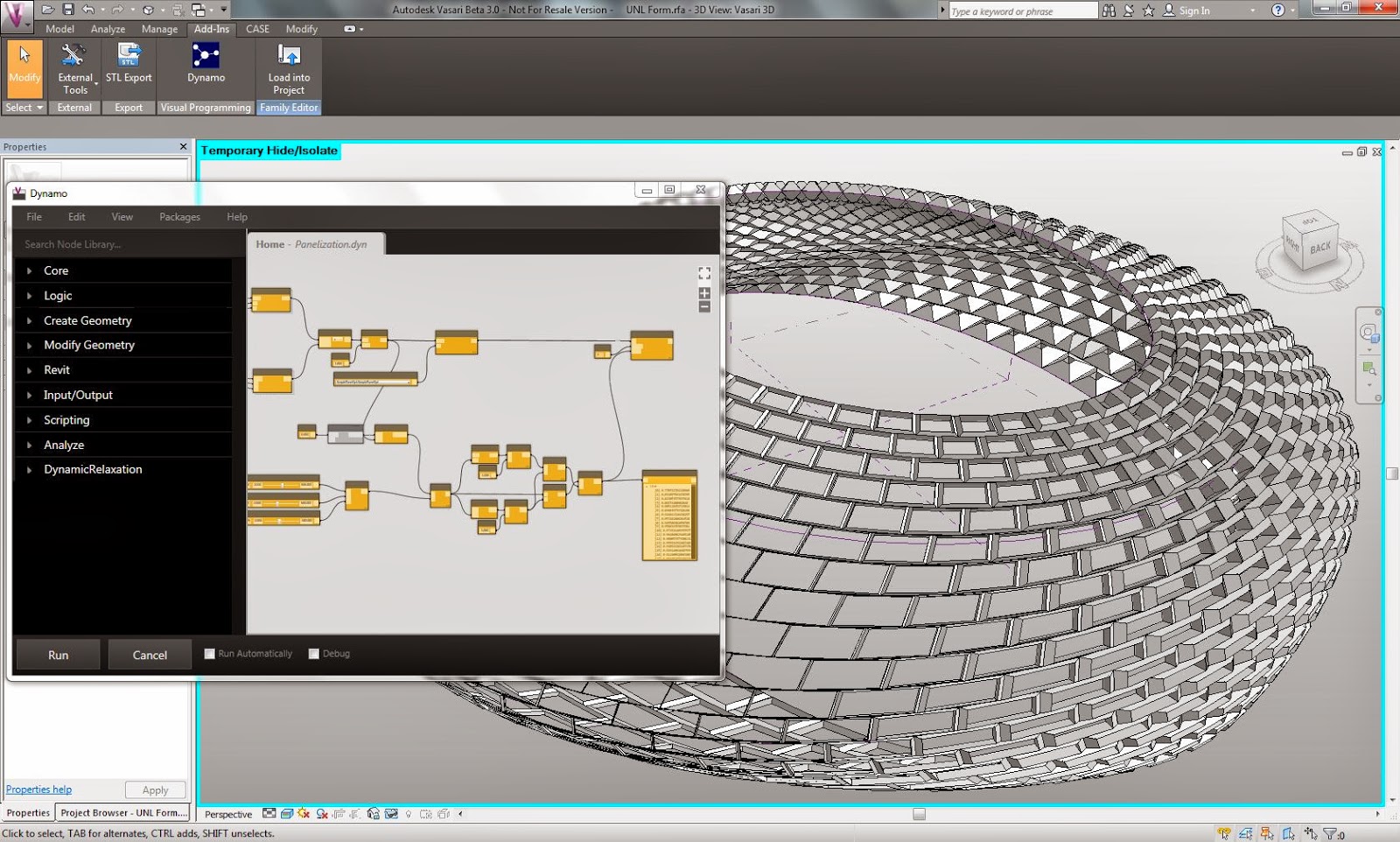Toggle the Run Automatically checkbox
1400x842 pixels.
(209, 654)
